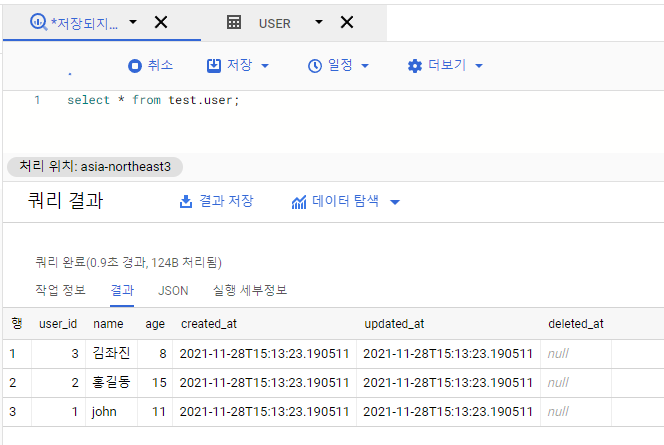The height and width of the screenshot is (445, 664).
Task: Close the unsaved query tab
Action: (161, 22)
